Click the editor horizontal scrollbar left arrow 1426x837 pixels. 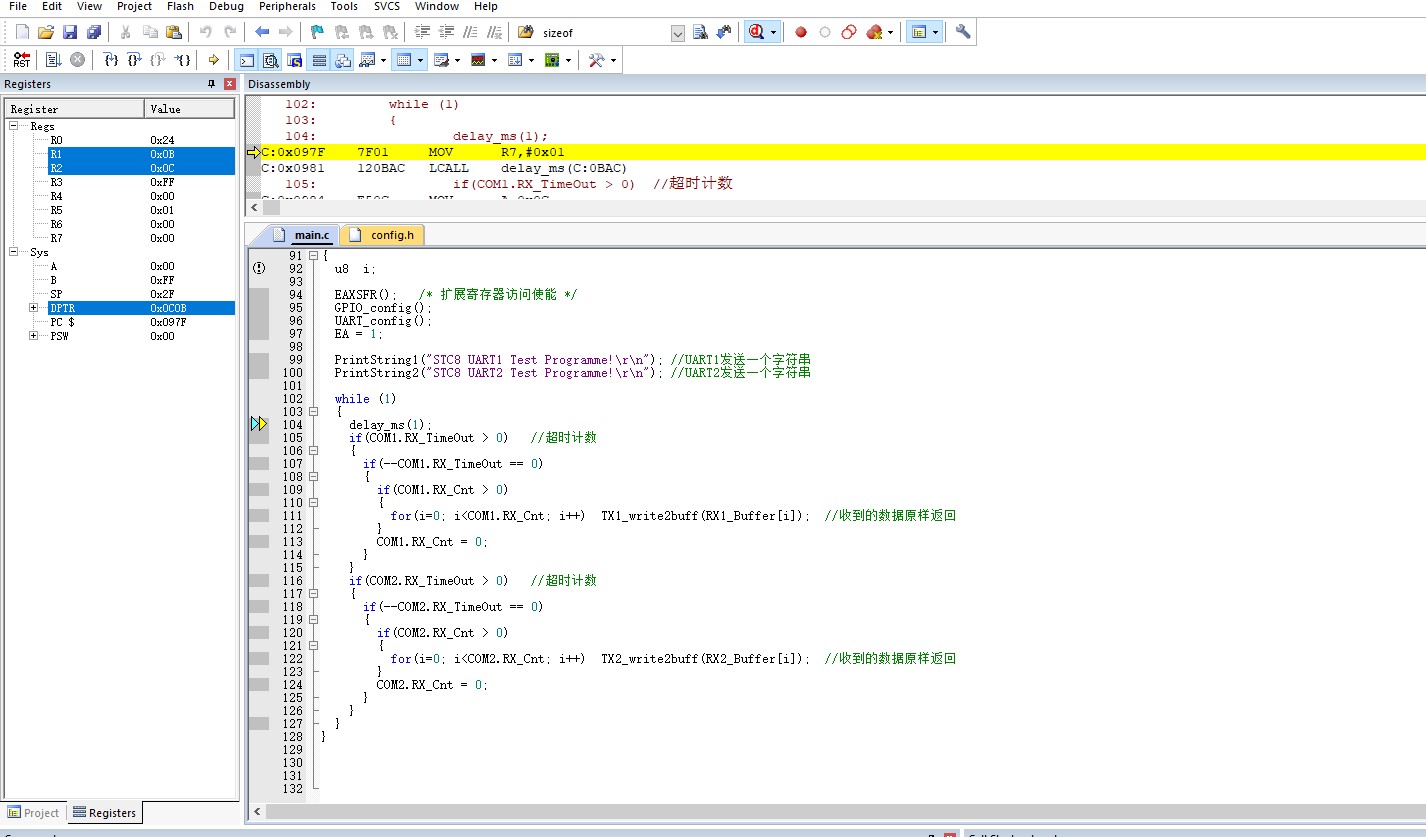(x=257, y=813)
